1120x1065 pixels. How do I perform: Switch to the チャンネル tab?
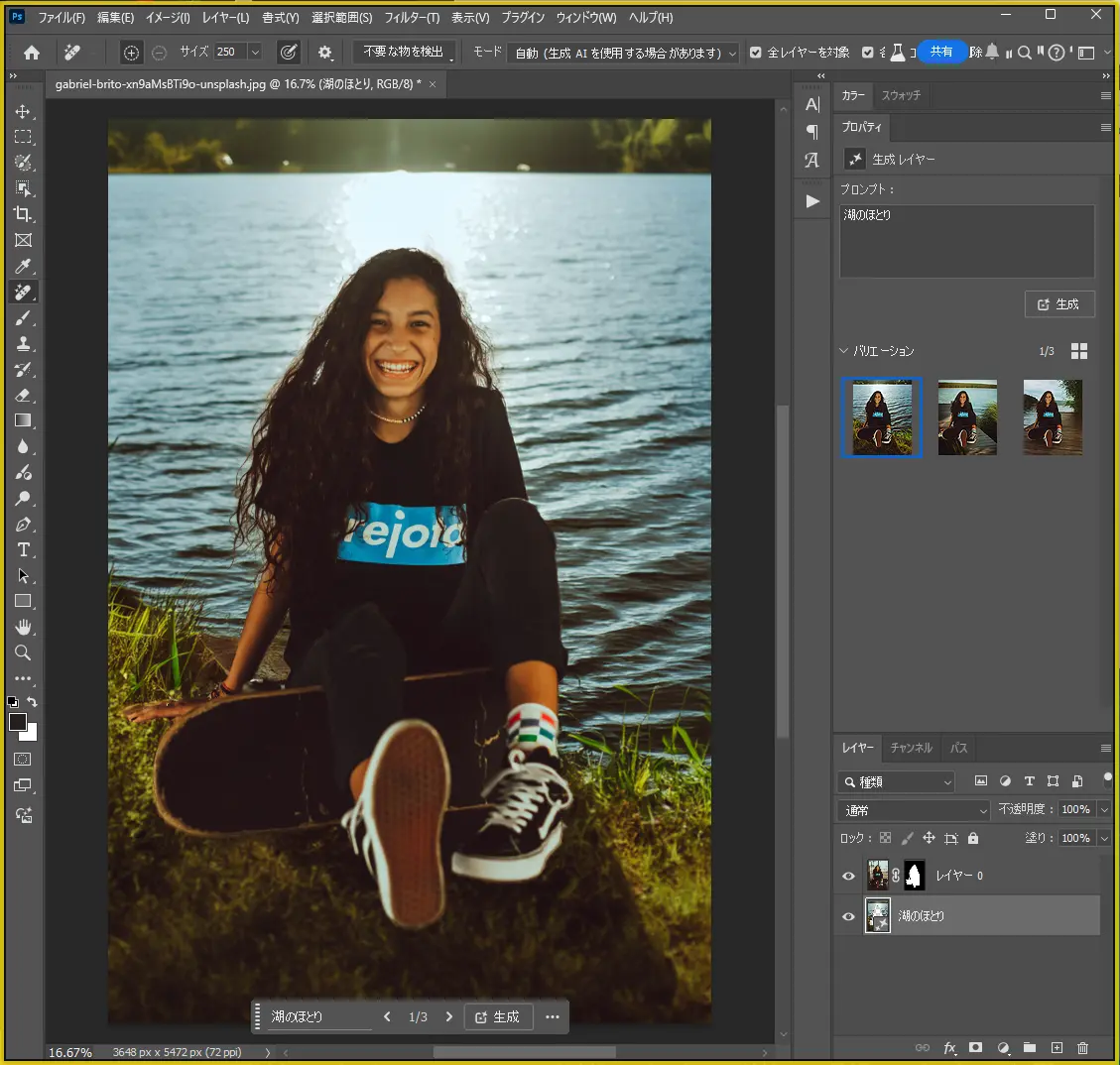[911, 748]
